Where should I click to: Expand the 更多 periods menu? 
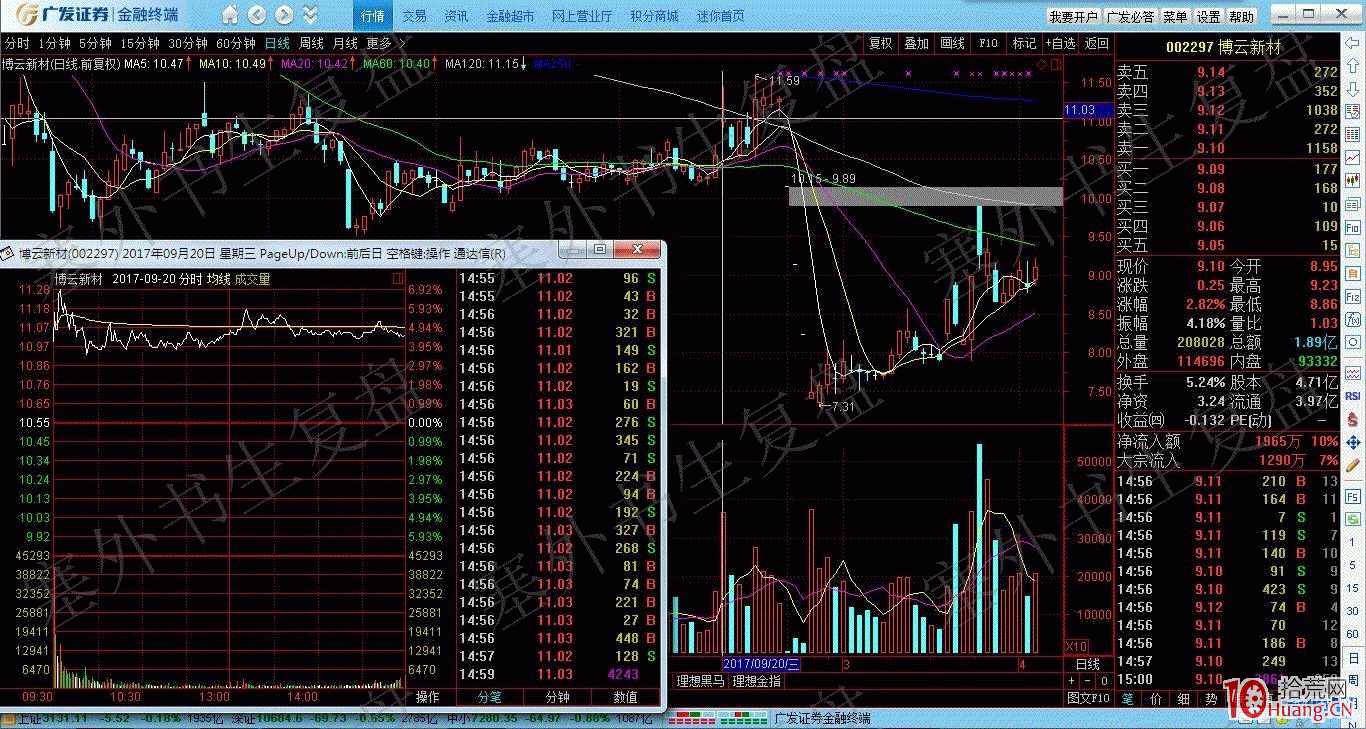pyautogui.click(x=385, y=43)
